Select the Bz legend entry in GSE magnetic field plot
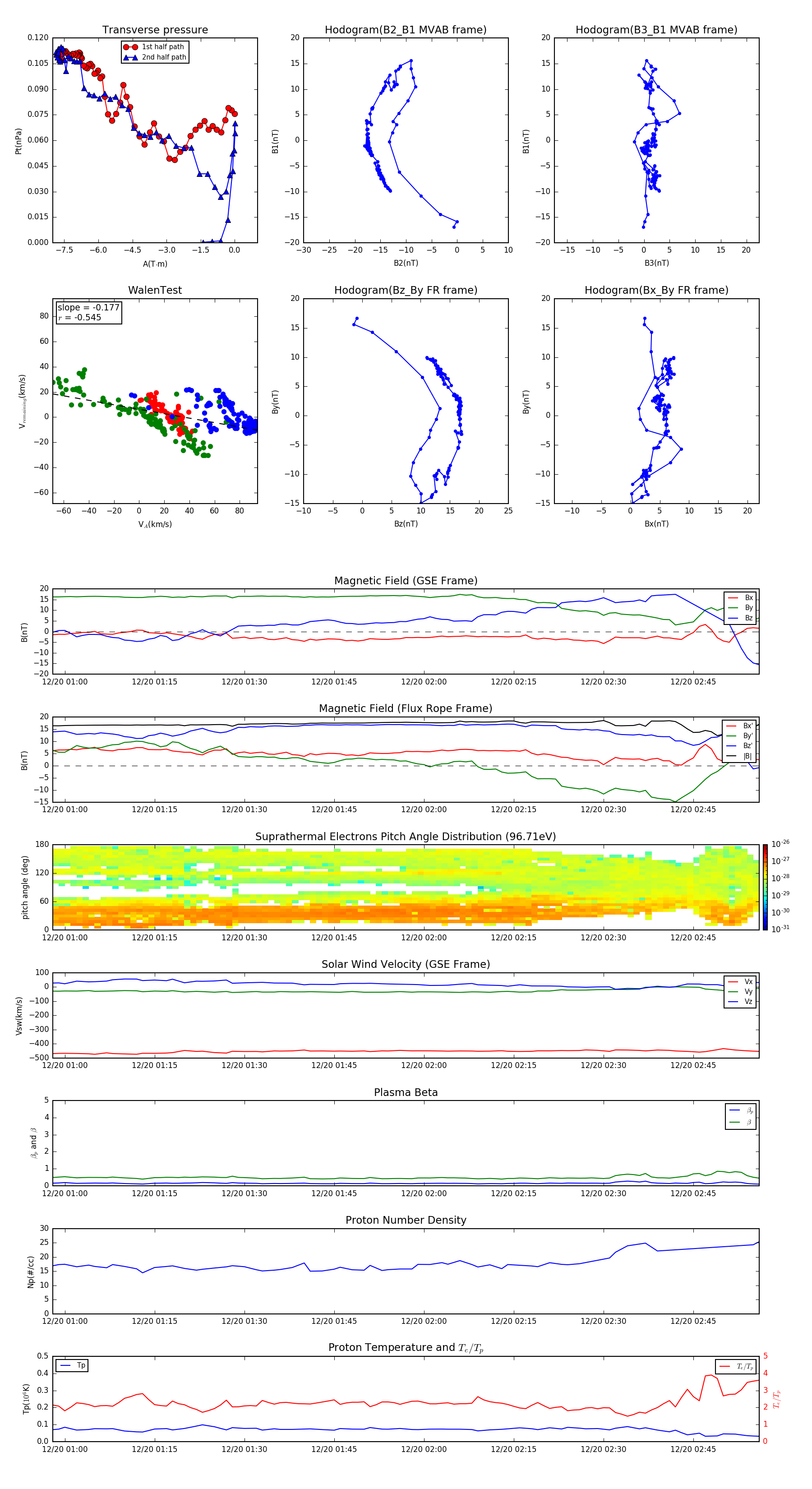Screen dimensions: 812x1489 tap(740, 618)
